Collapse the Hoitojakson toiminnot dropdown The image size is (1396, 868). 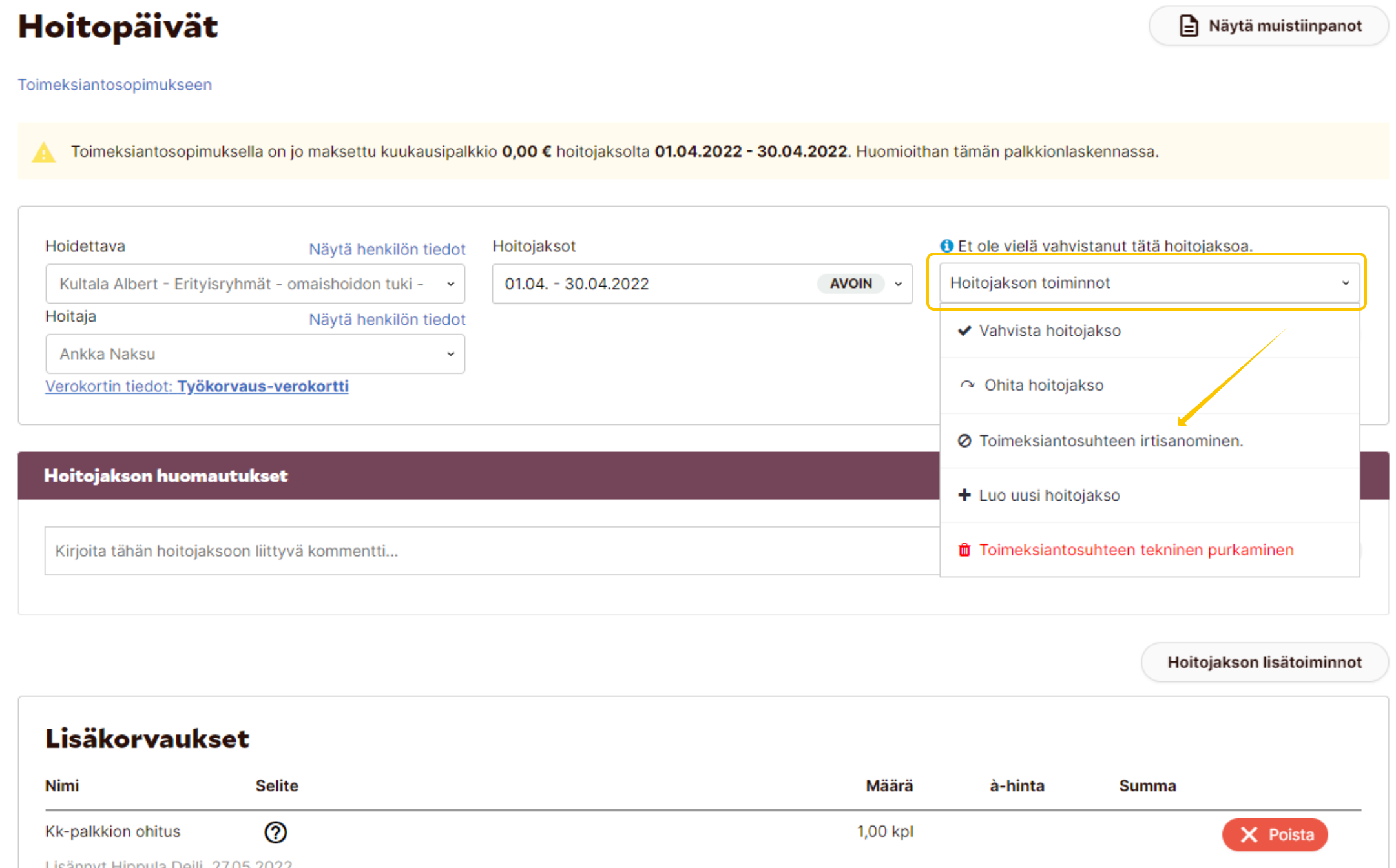pyautogui.click(x=1149, y=283)
